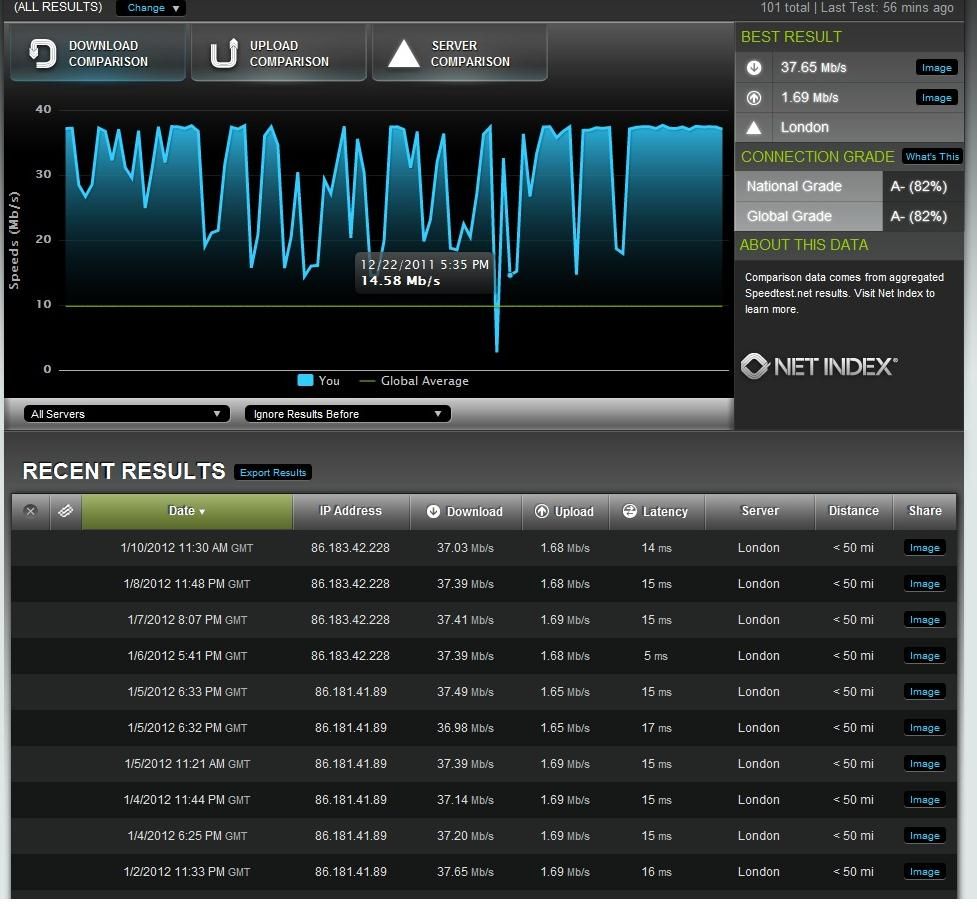The width and height of the screenshot is (977, 912).
Task: Click the What's This button
Action: click(x=932, y=157)
